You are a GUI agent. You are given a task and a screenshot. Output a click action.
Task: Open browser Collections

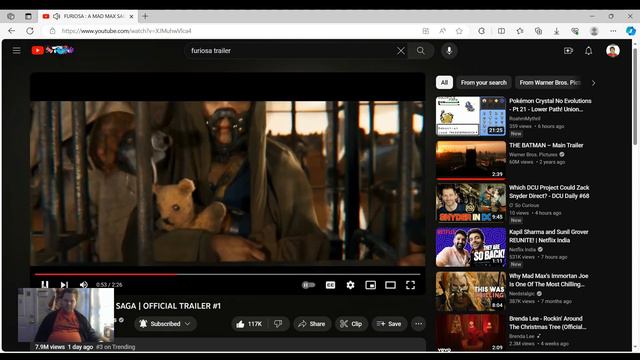pyautogui.click(x=538, y=31)
